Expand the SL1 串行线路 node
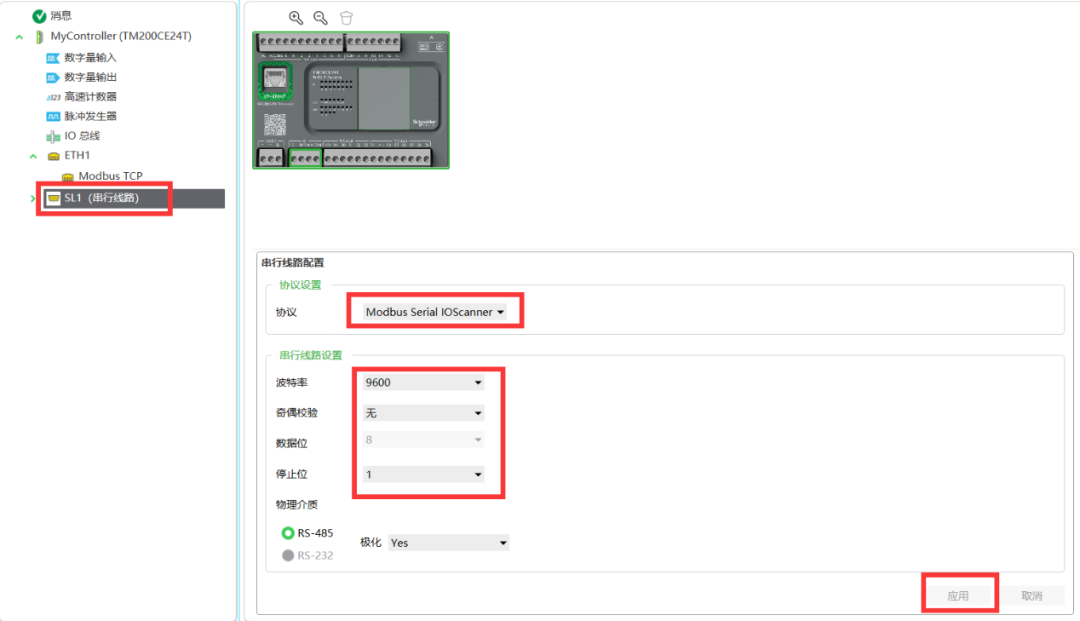Image resolution: width=1080 pixels, height=621 pixels. 32,199
